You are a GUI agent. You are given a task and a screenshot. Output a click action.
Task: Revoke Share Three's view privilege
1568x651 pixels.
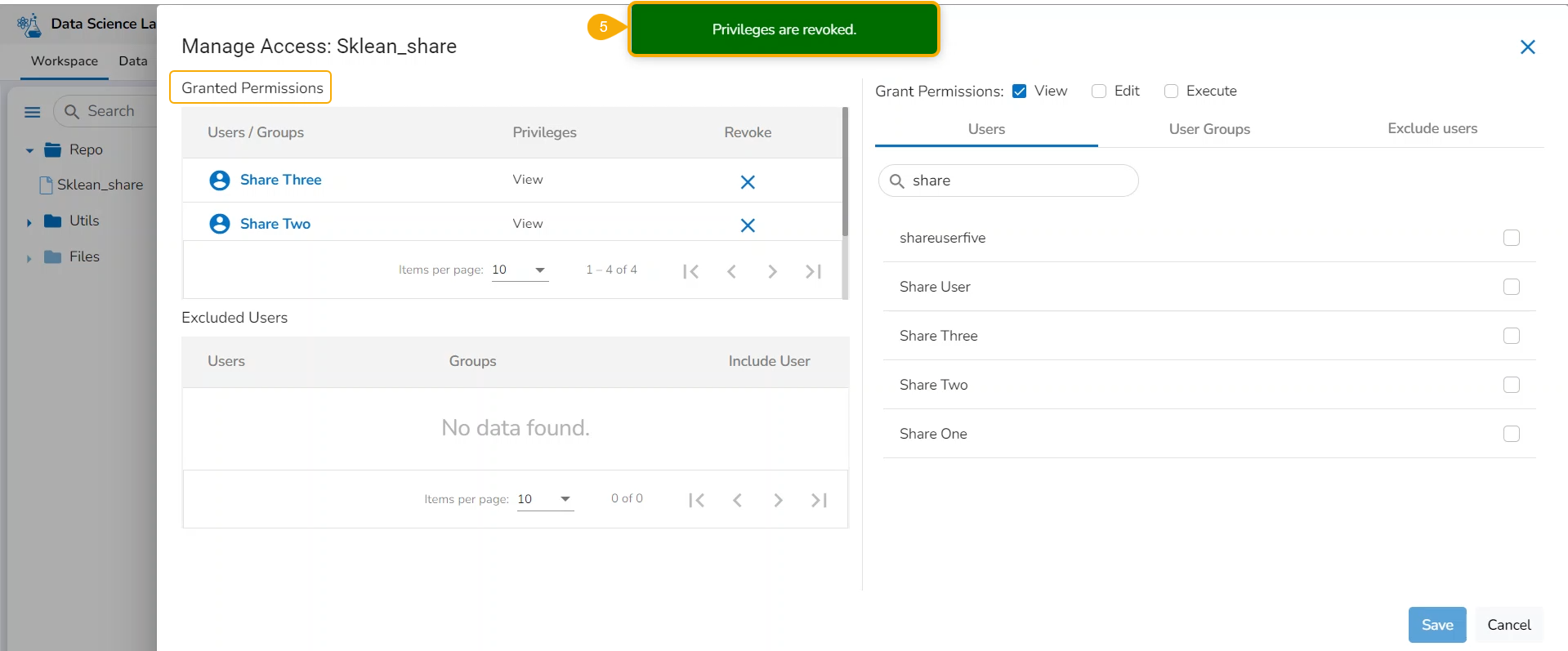pos(747,181)
